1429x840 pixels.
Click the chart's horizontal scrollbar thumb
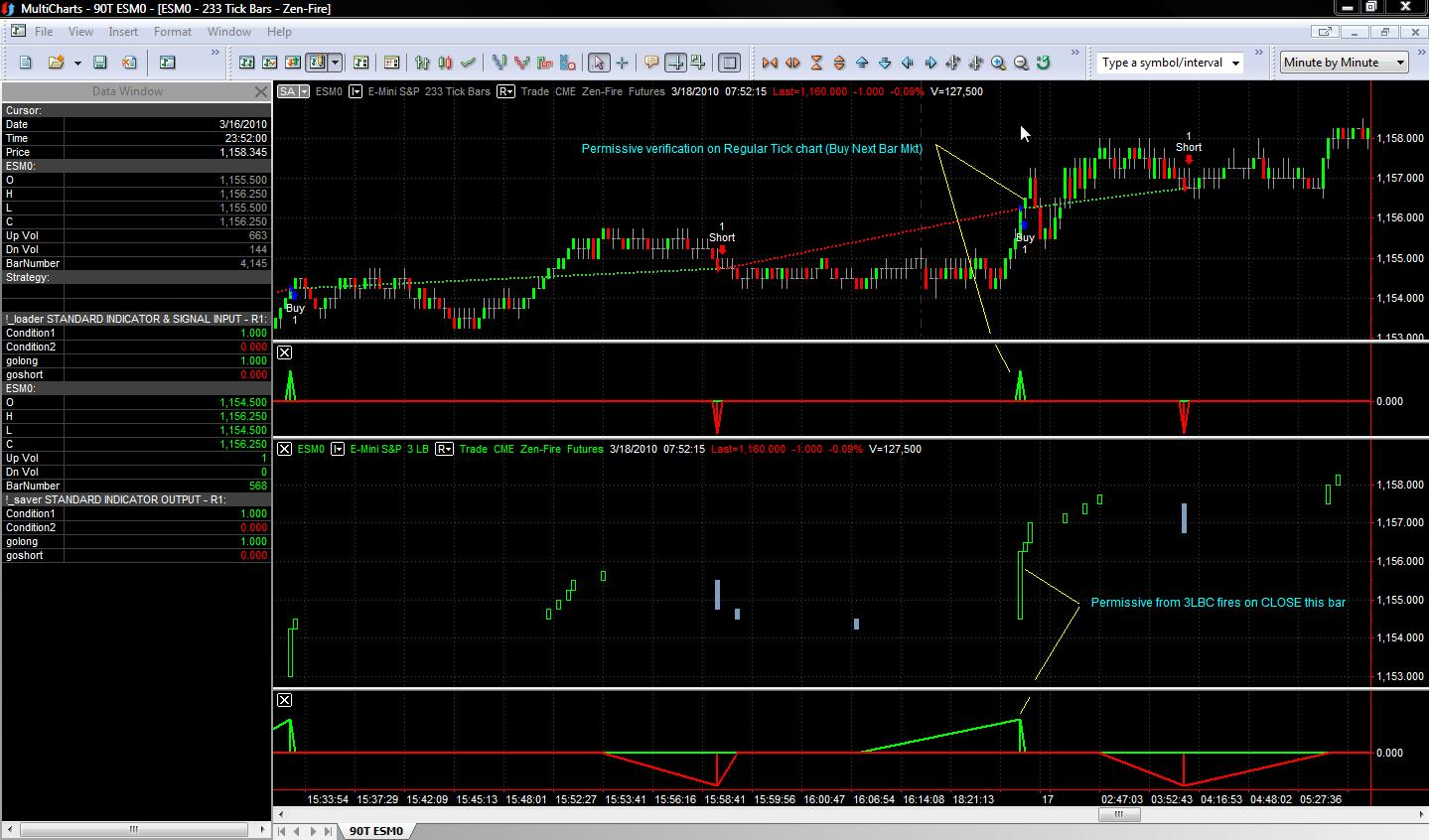[1119, 815]
